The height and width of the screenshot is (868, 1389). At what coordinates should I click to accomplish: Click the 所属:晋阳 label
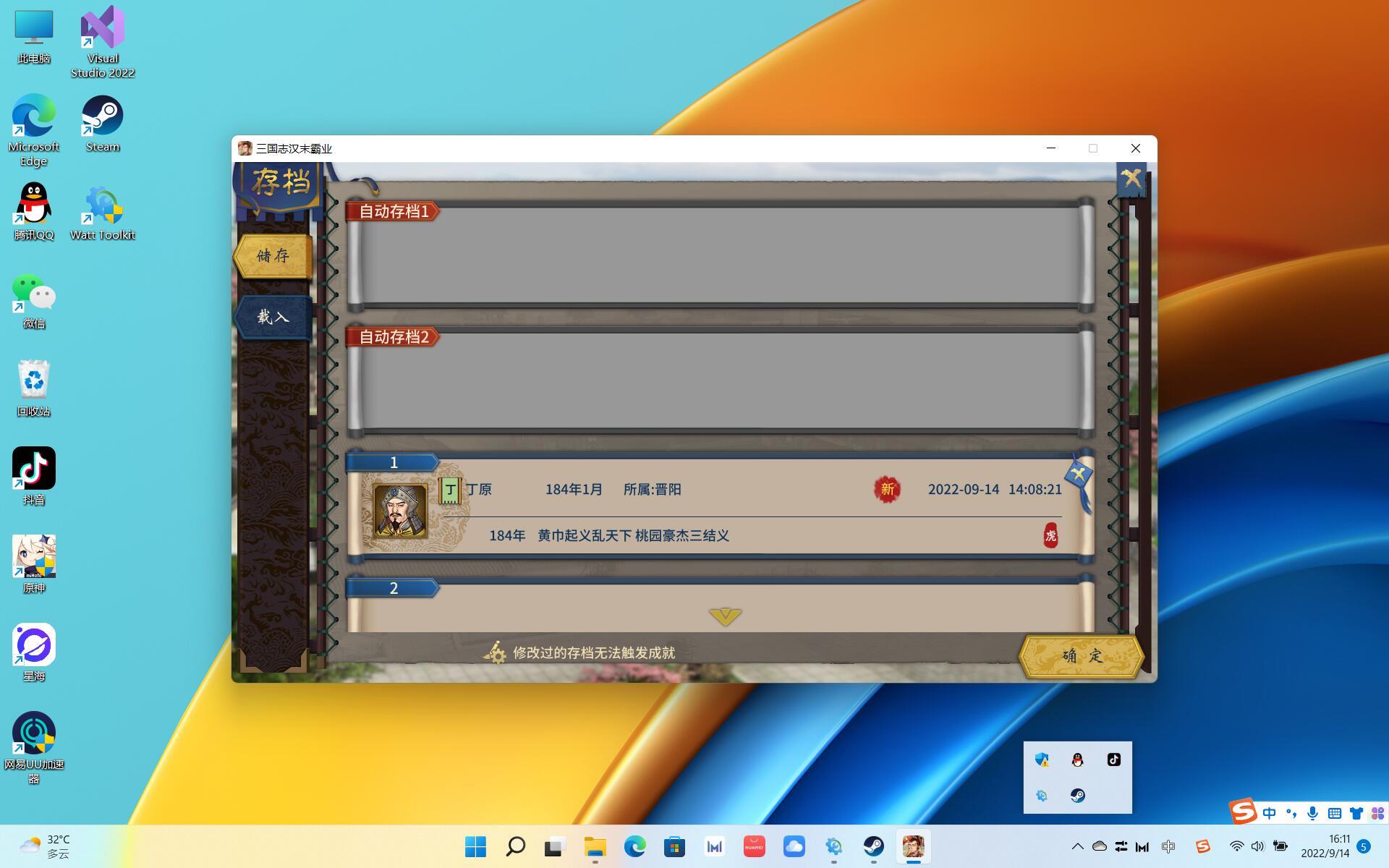652,490
